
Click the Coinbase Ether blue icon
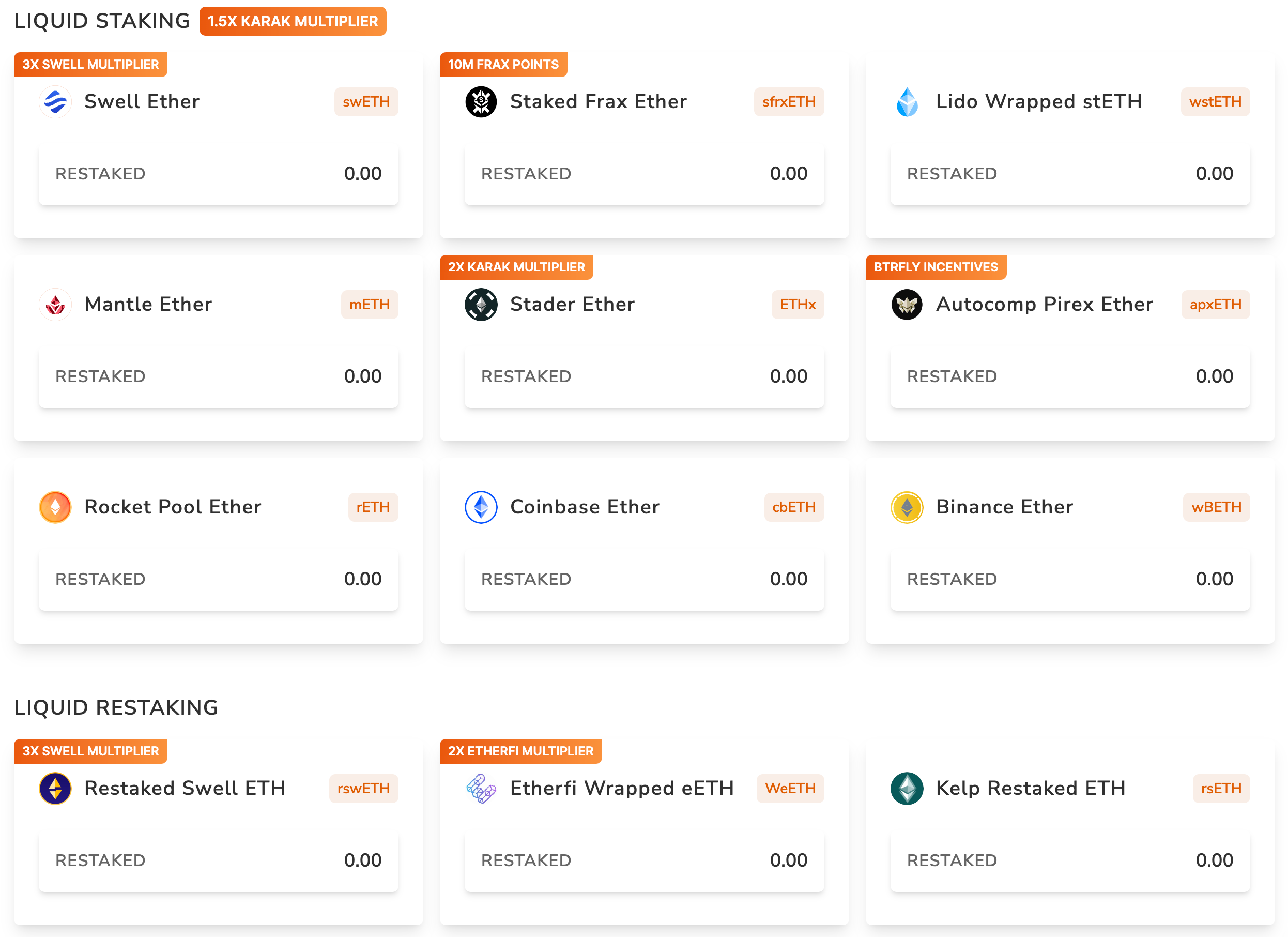[x=481, y=507]
